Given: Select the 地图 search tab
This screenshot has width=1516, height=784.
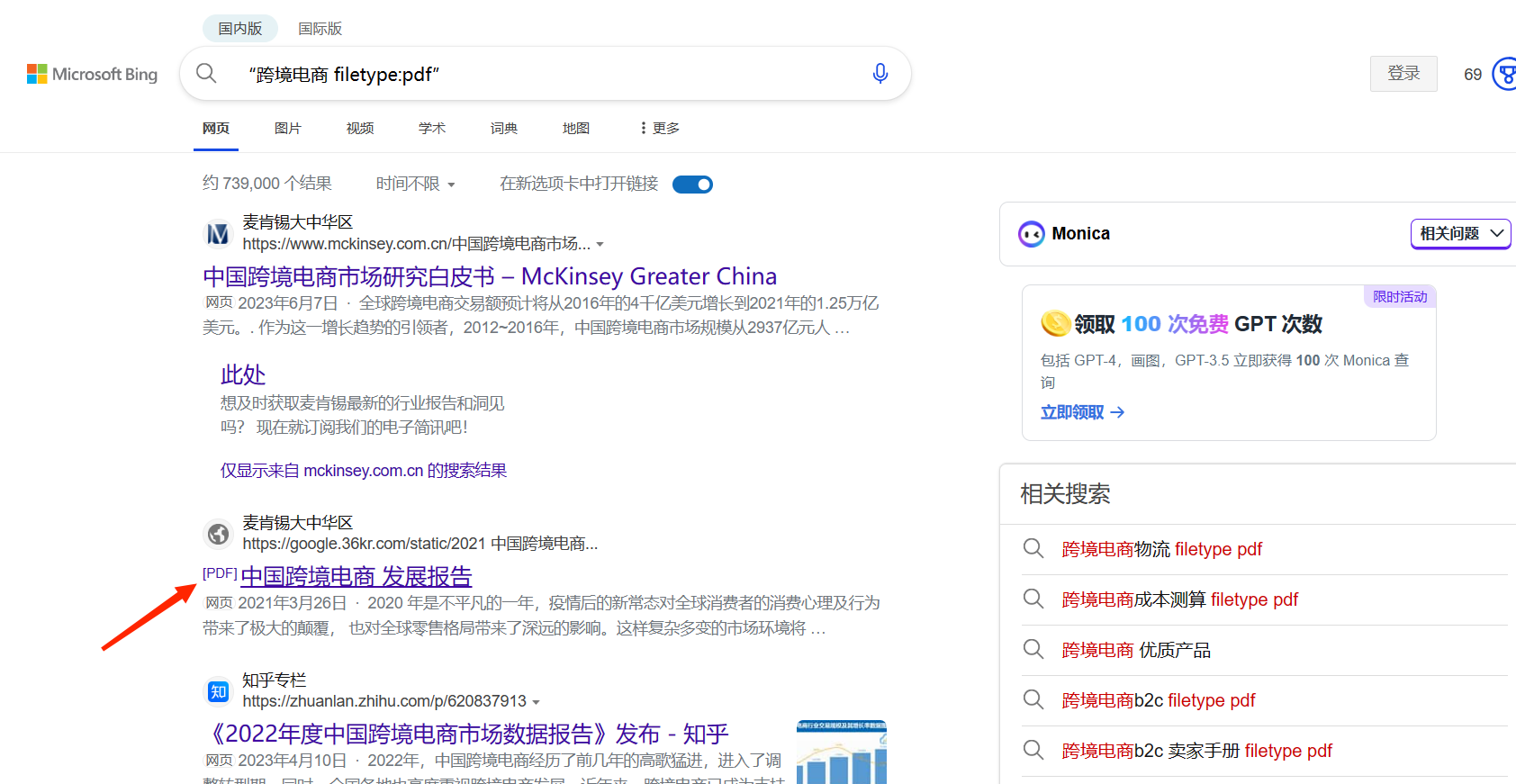Looking at the screenshot, I should (x=576, y=129).
